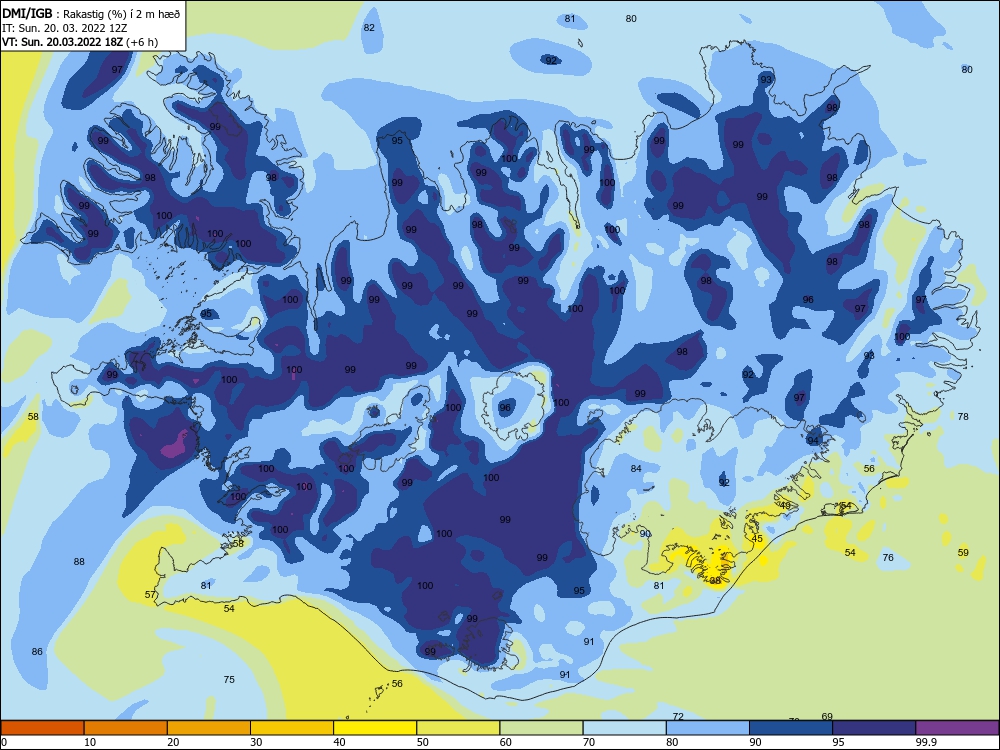Image resolution: width=1000 pixels, height=750 pixels.
Task: Click the legend tick label '70'
Action: (x=589, y=742)
